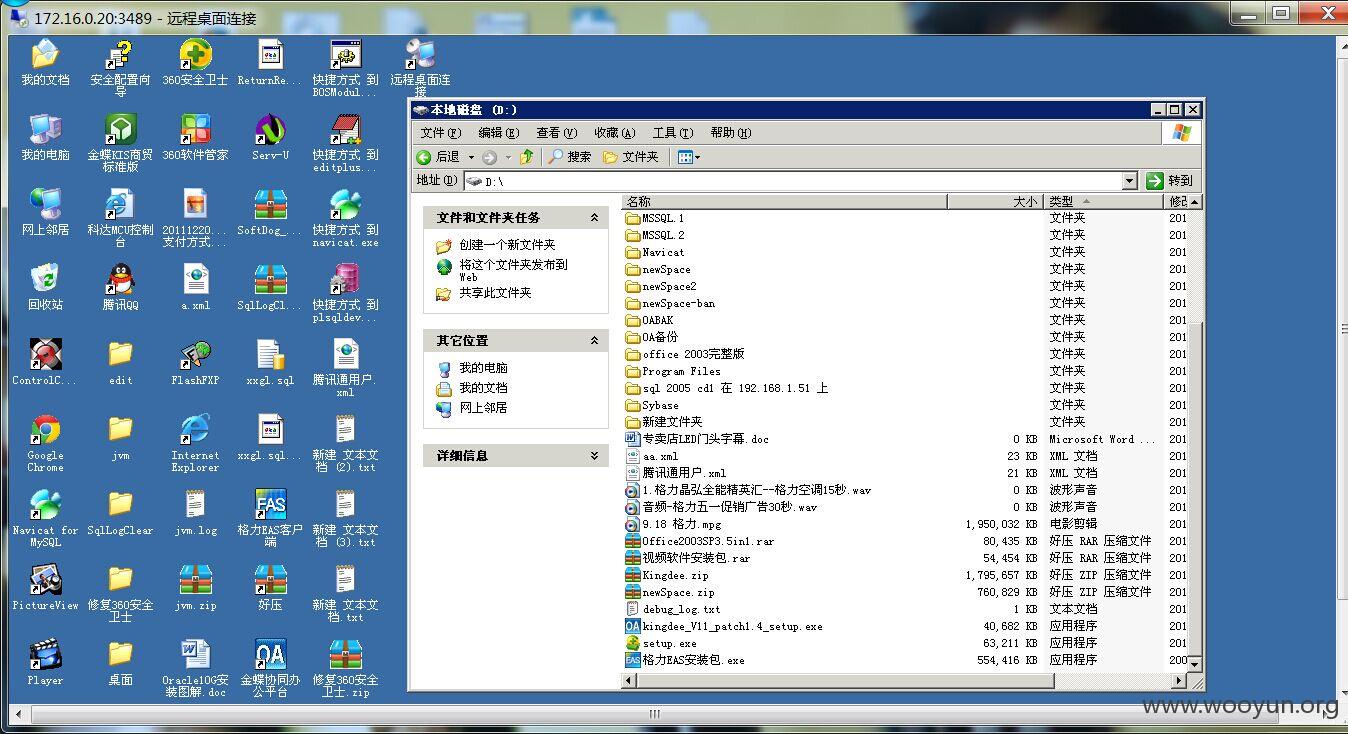Screen dimensions: 1348x734
Task: Open the 回收站 recycle bin
Action: coord(45,287)
